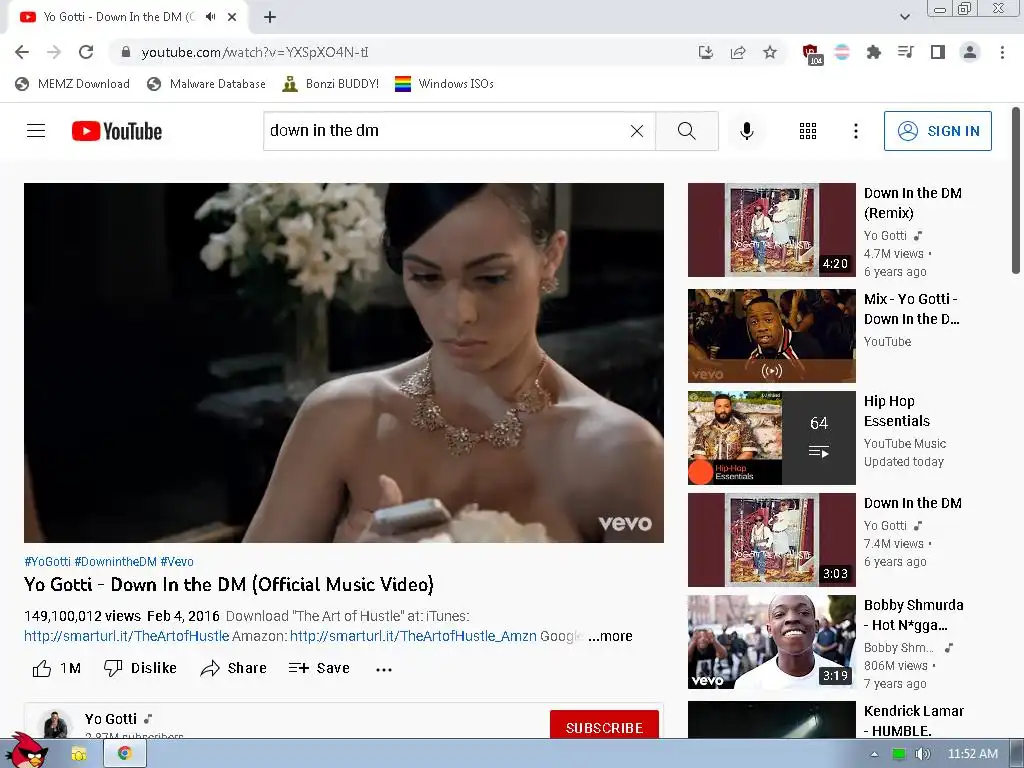Open the Extensions puzzle icon
The image size is (1024, 768).
click(873, 52)
